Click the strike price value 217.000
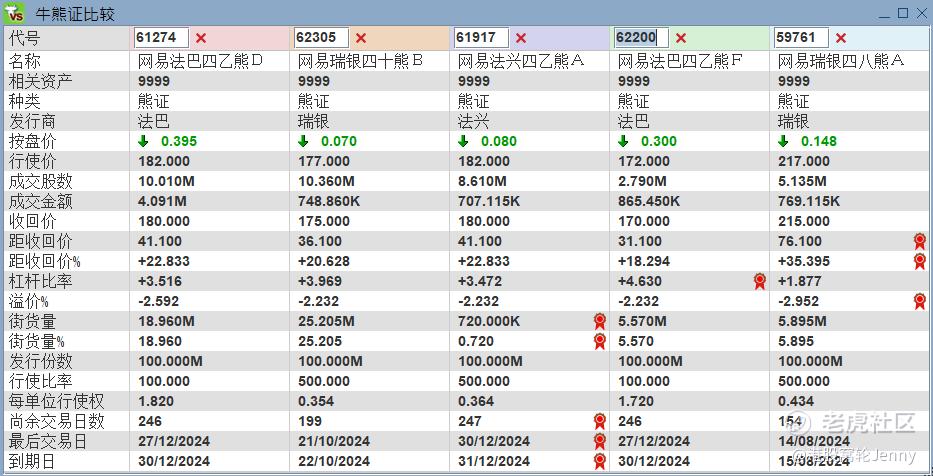The height and width of the screenshot is (476, 933). [x=804, y=161]
